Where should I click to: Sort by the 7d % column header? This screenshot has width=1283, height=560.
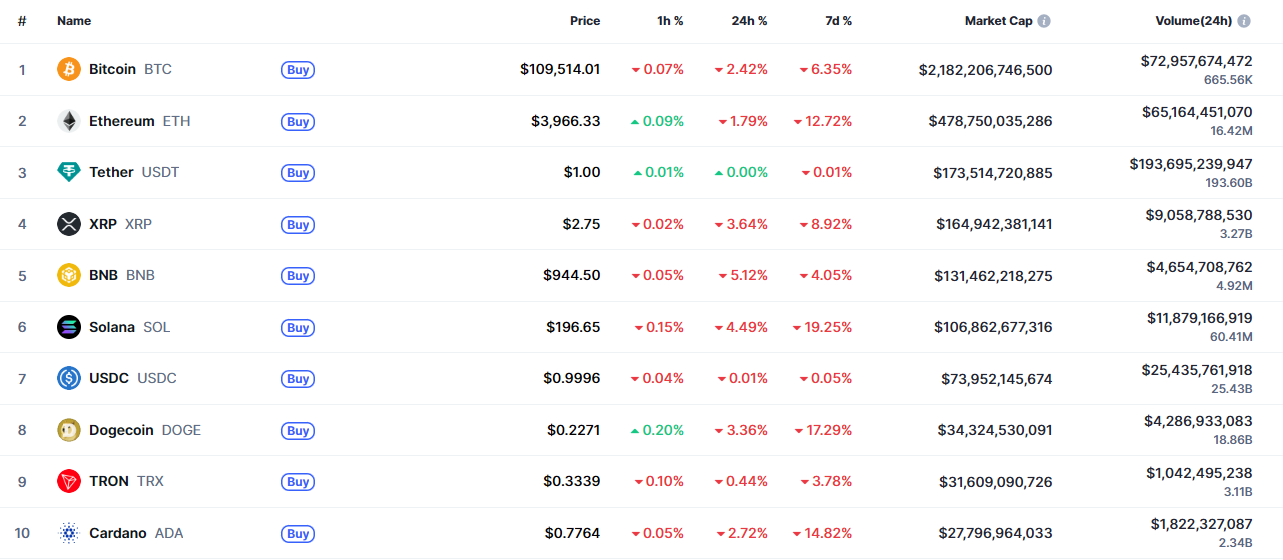click(x=839, y=21)
